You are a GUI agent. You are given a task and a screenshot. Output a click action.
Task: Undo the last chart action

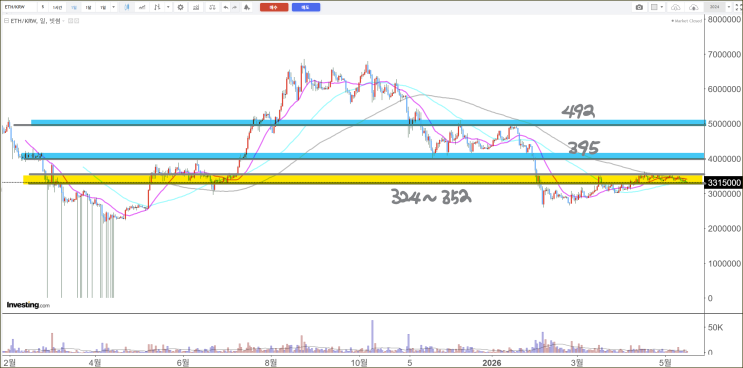[x=226, y=7]
